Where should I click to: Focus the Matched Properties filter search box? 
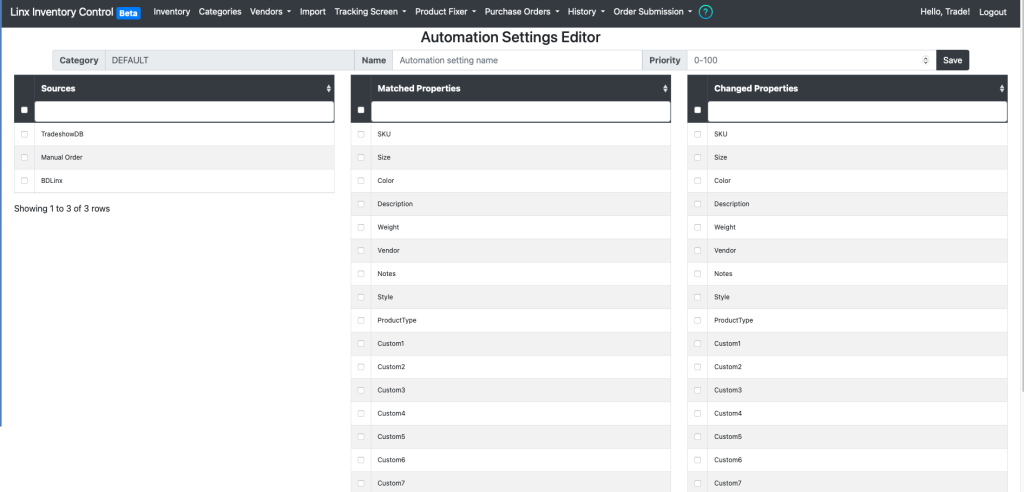520,112
